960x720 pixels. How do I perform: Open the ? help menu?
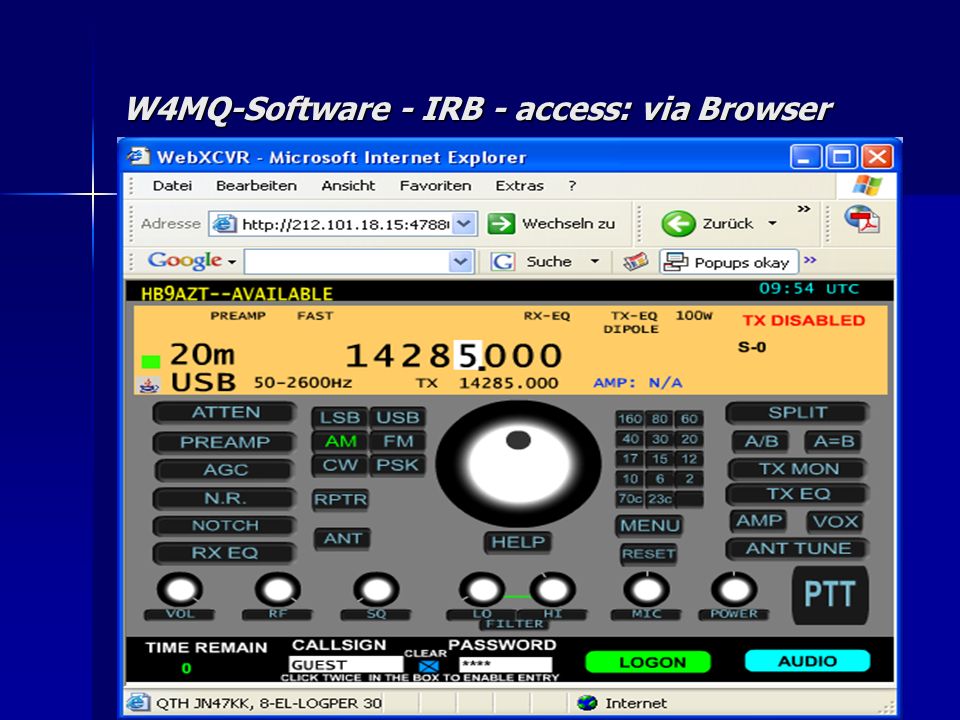click(572, 186)
